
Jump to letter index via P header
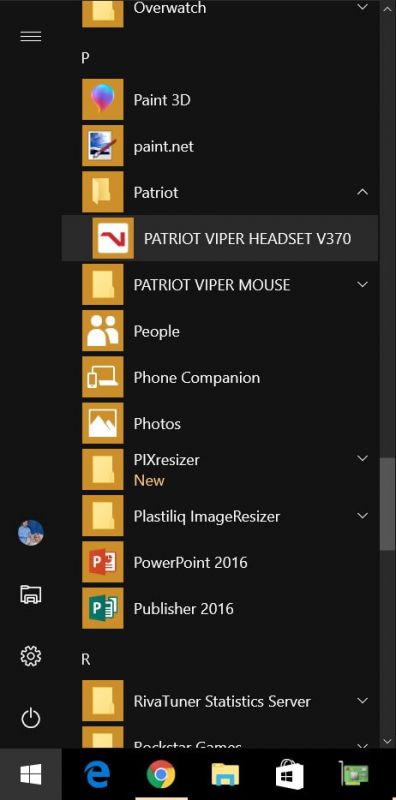(85, 58)
